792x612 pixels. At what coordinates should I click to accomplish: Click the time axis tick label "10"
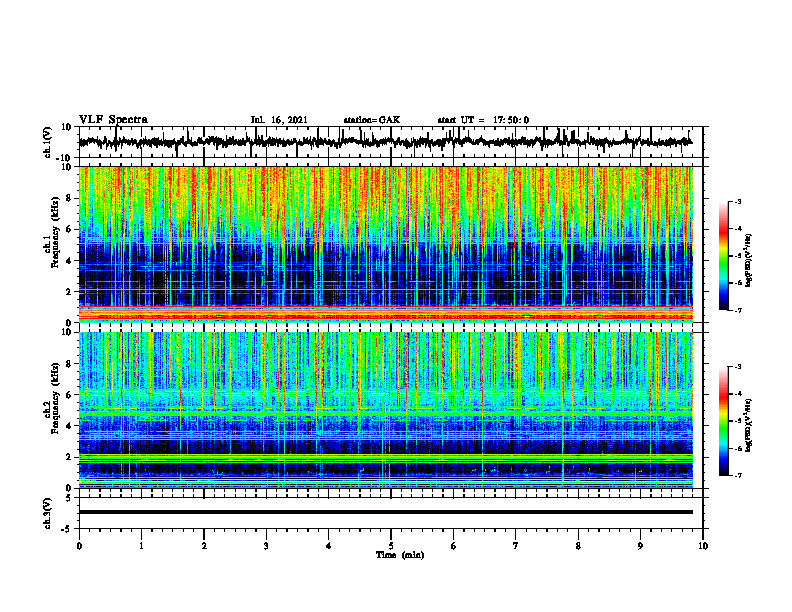(x=703, y=546)
